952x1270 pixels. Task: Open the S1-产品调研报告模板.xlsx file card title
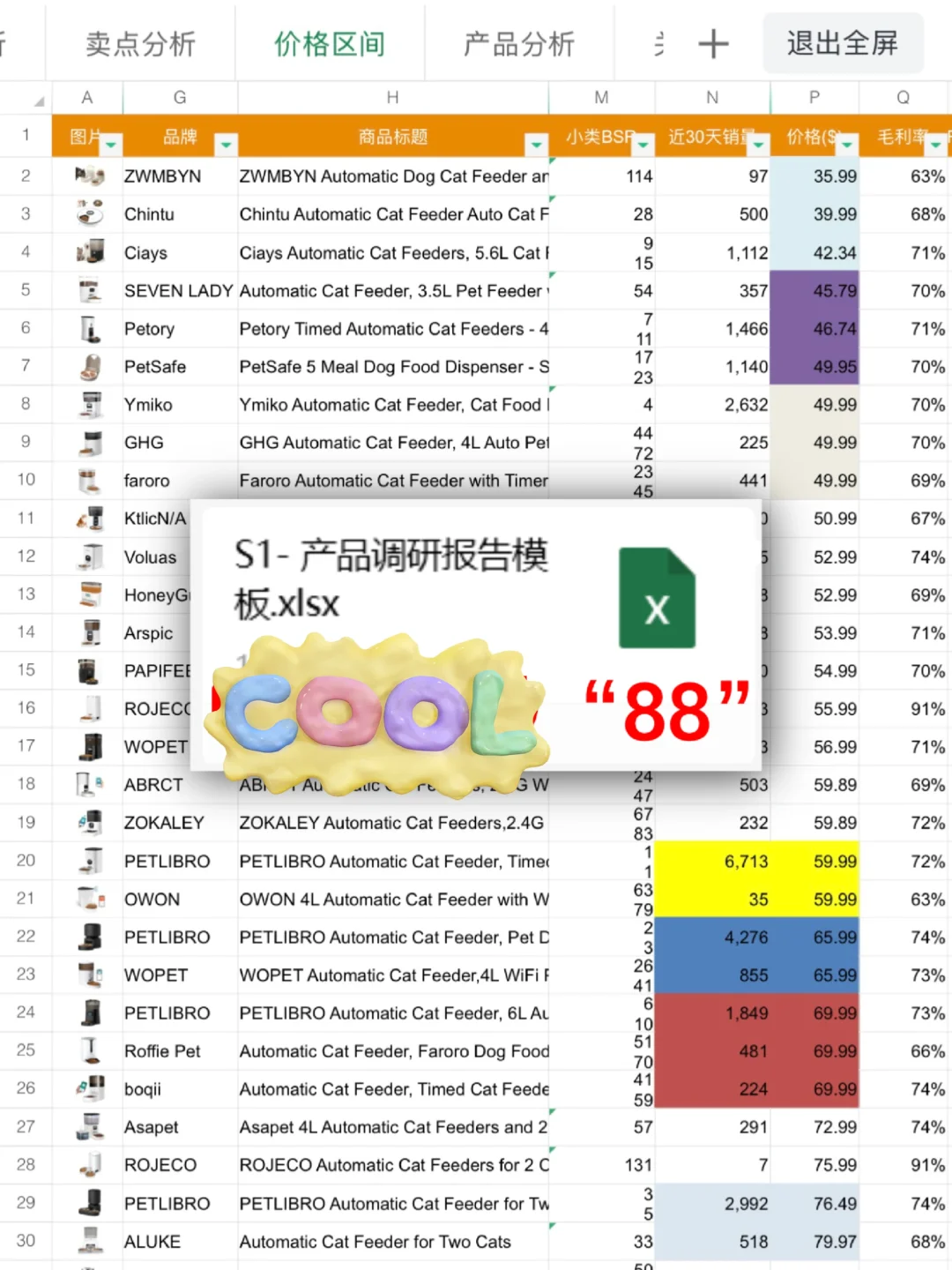(x=390, y=579)
